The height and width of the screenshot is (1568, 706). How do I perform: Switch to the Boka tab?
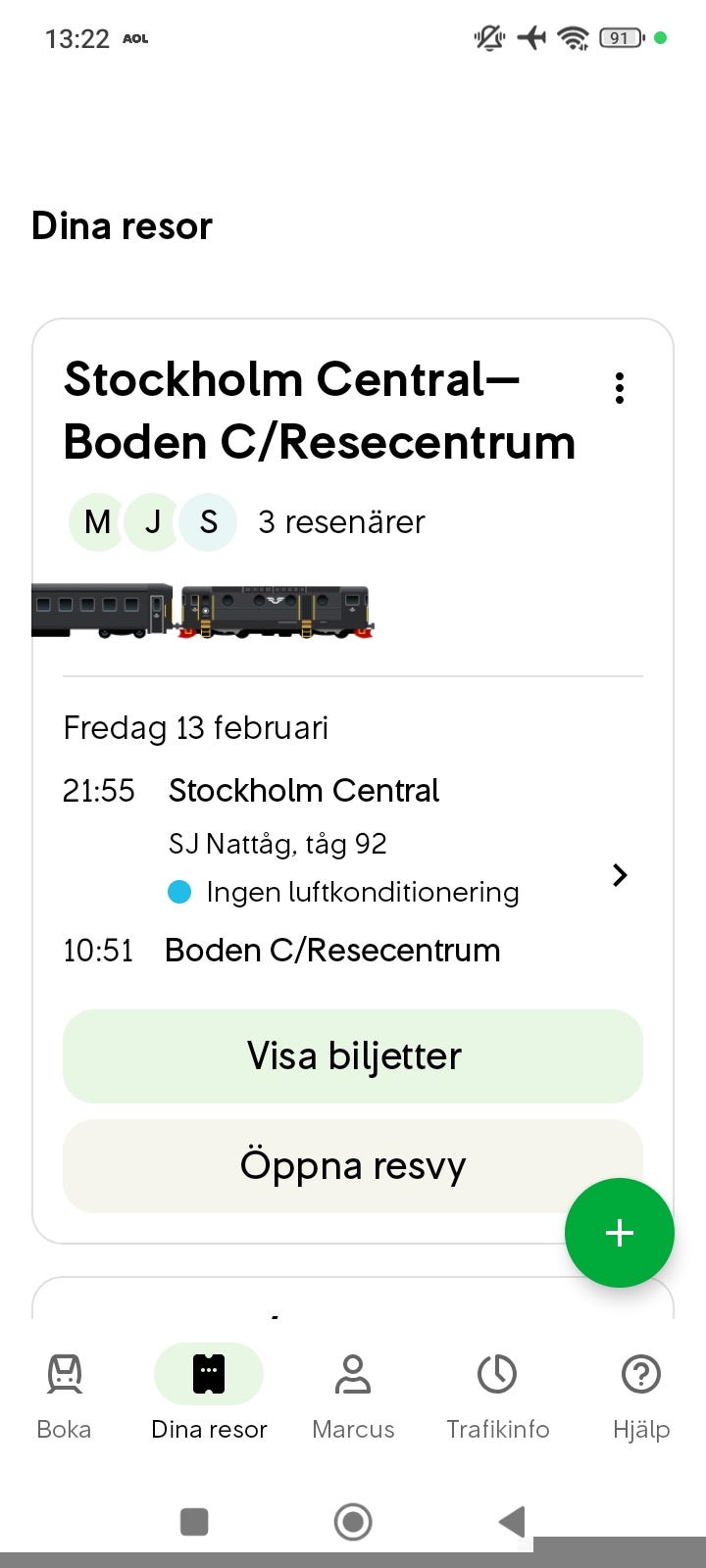[64, 1392]
